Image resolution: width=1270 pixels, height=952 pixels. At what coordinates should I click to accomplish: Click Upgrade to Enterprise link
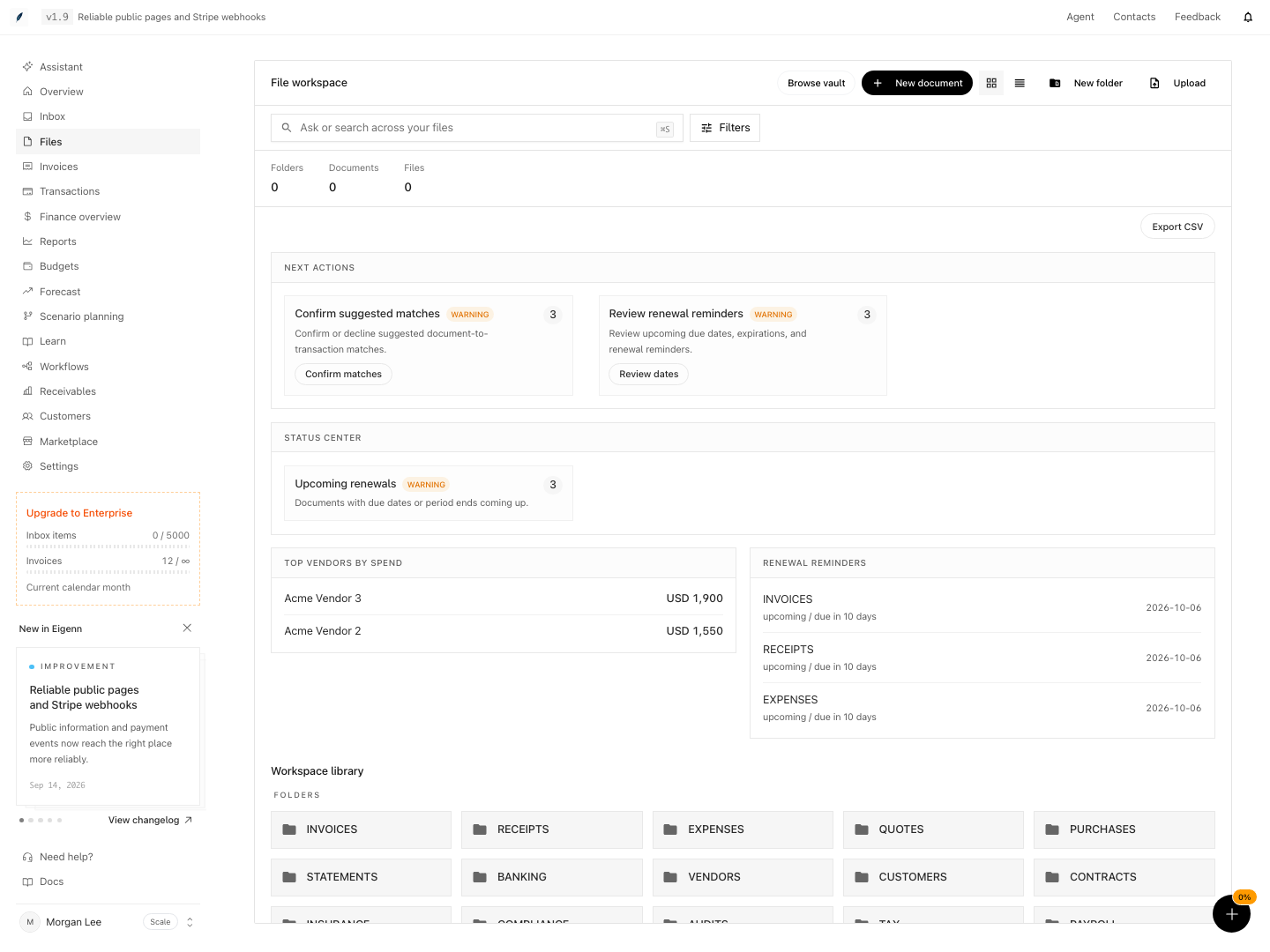pos(79,513)
